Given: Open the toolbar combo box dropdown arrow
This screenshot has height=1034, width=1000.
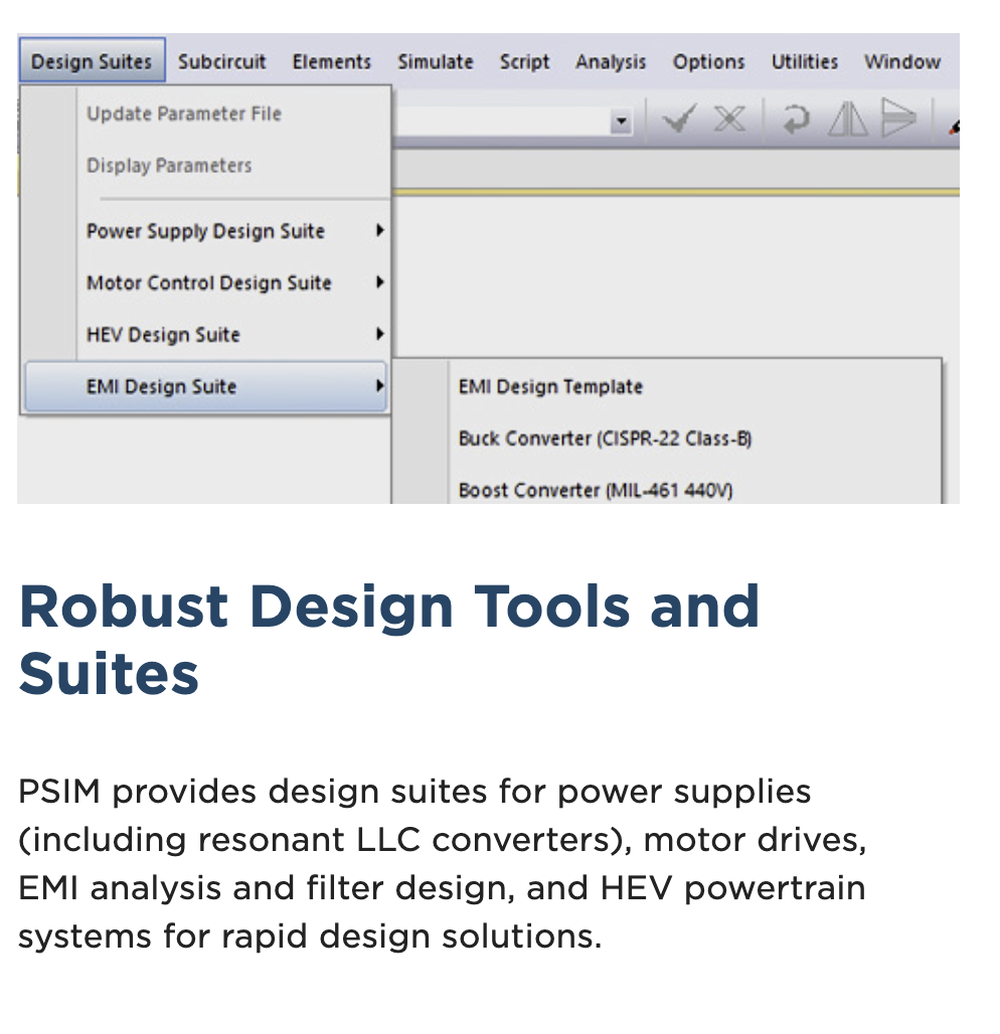Looking at the screenshot, I should (x=621, y=121).
